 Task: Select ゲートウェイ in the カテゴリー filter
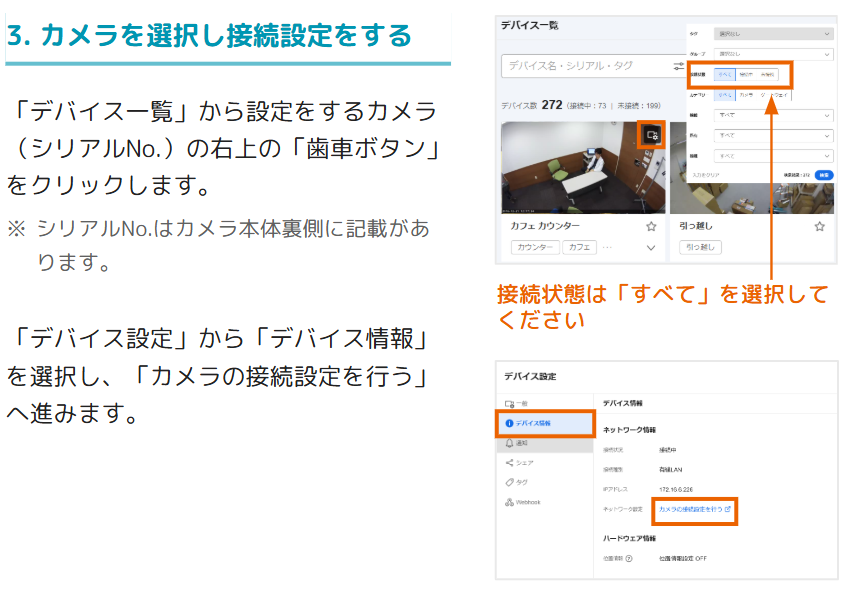point(775,95)
